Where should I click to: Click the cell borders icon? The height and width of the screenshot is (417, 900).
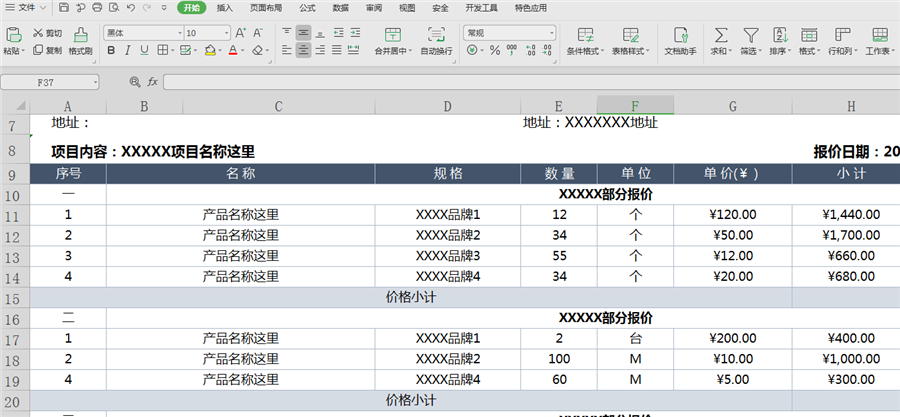162,50
